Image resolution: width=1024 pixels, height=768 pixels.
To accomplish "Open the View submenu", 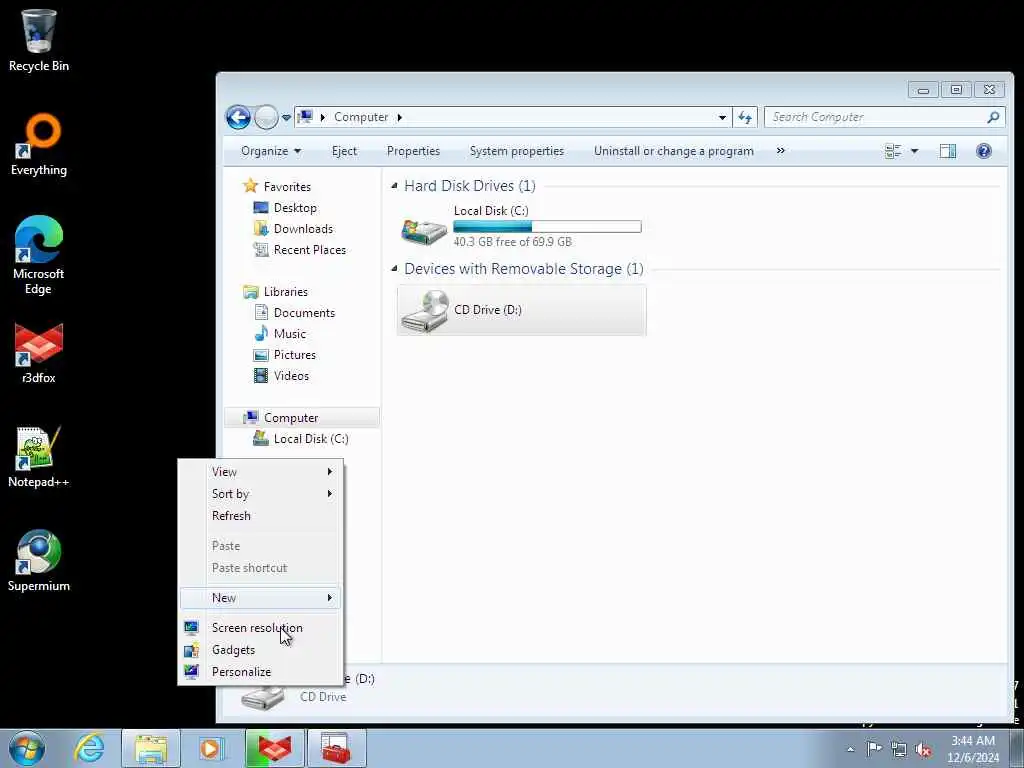I will [x=261, y=472].
